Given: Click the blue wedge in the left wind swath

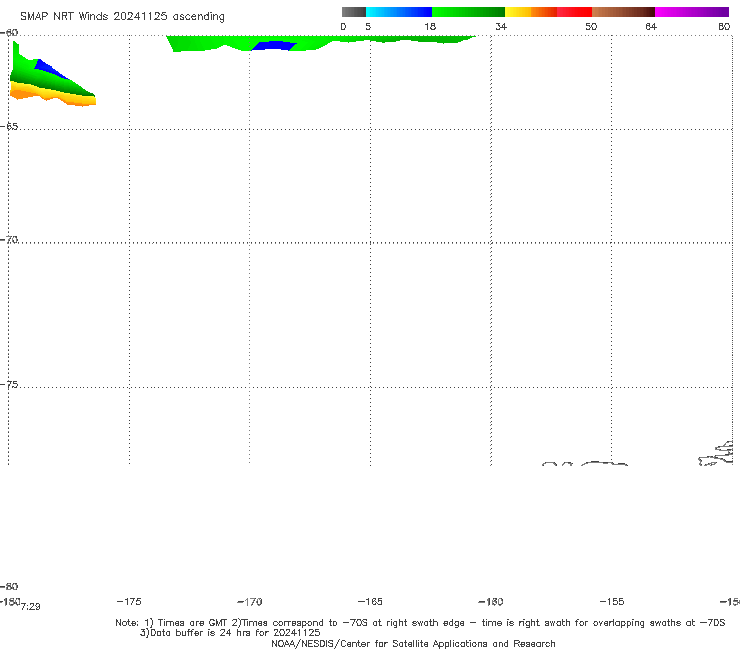Looking at the screenshot, I should (x=50, y=69).
